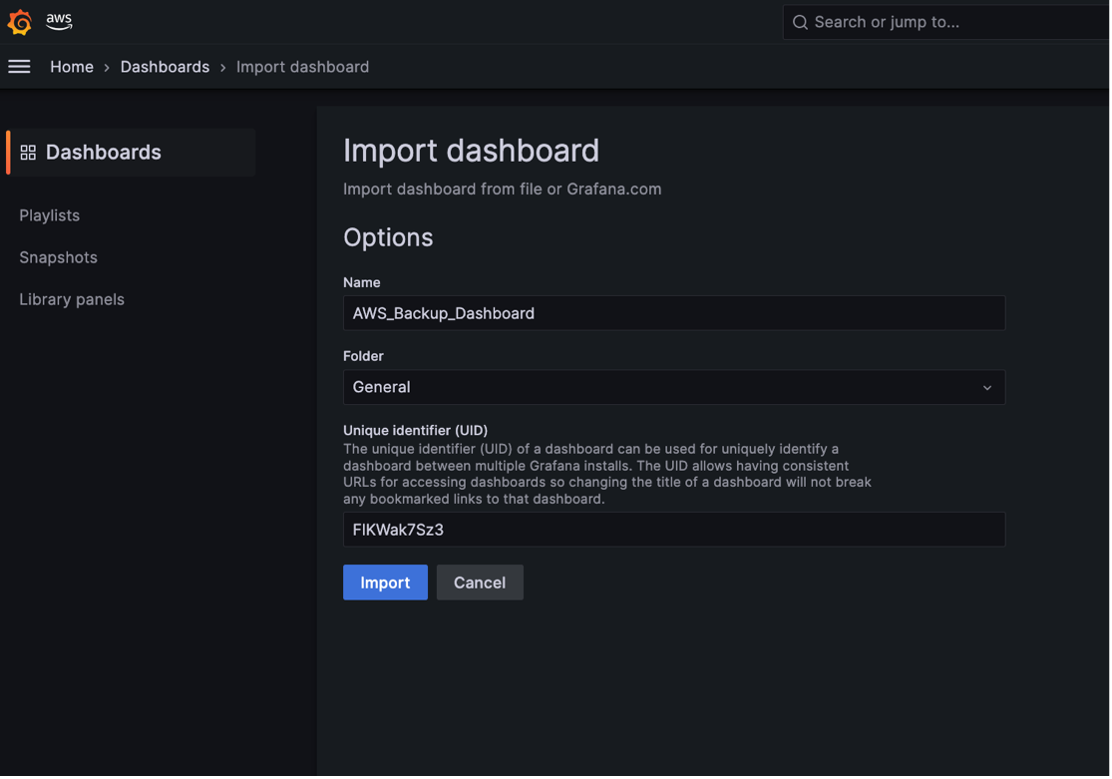Edit the dashboard Name field
Screen dimensions: 1112x779
pyautogui.click(x=674, y=313)
